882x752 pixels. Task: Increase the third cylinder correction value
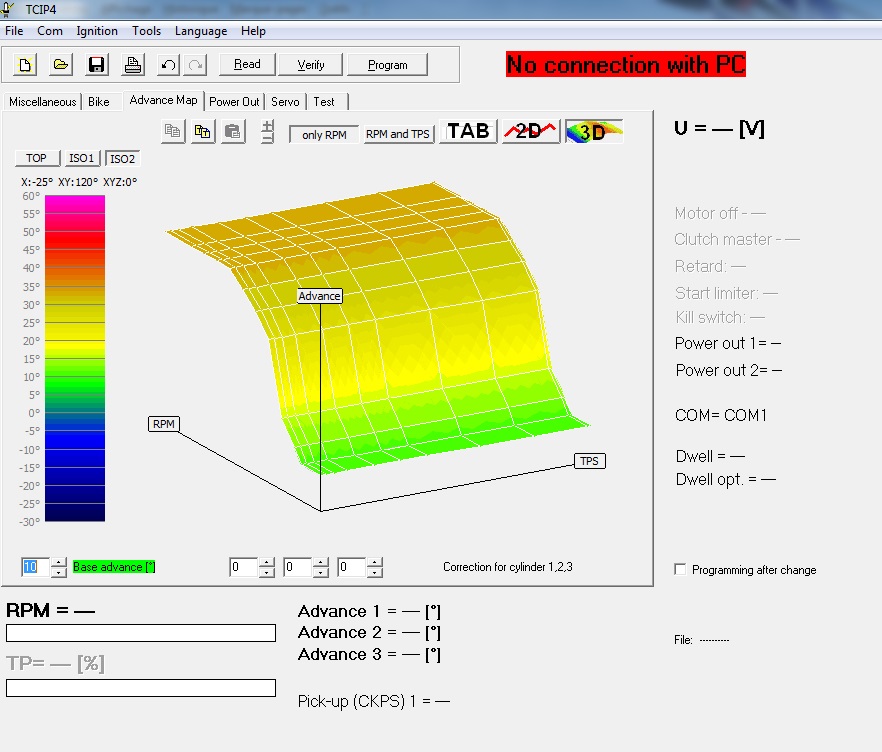click(374, 562)
